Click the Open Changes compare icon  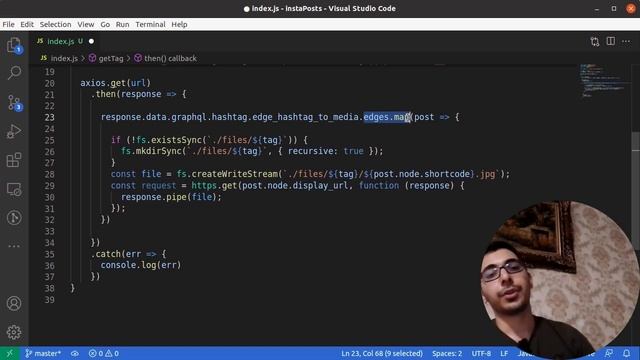595,42
